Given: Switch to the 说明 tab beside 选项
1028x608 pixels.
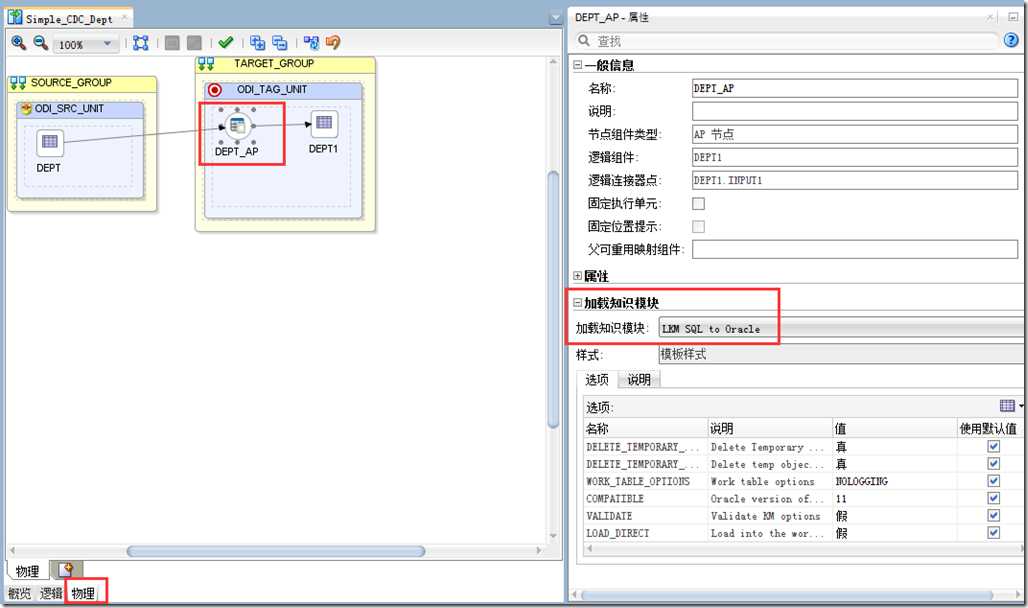Looking at the screenshot, I should pyautogui.click(x=639, y=380).
